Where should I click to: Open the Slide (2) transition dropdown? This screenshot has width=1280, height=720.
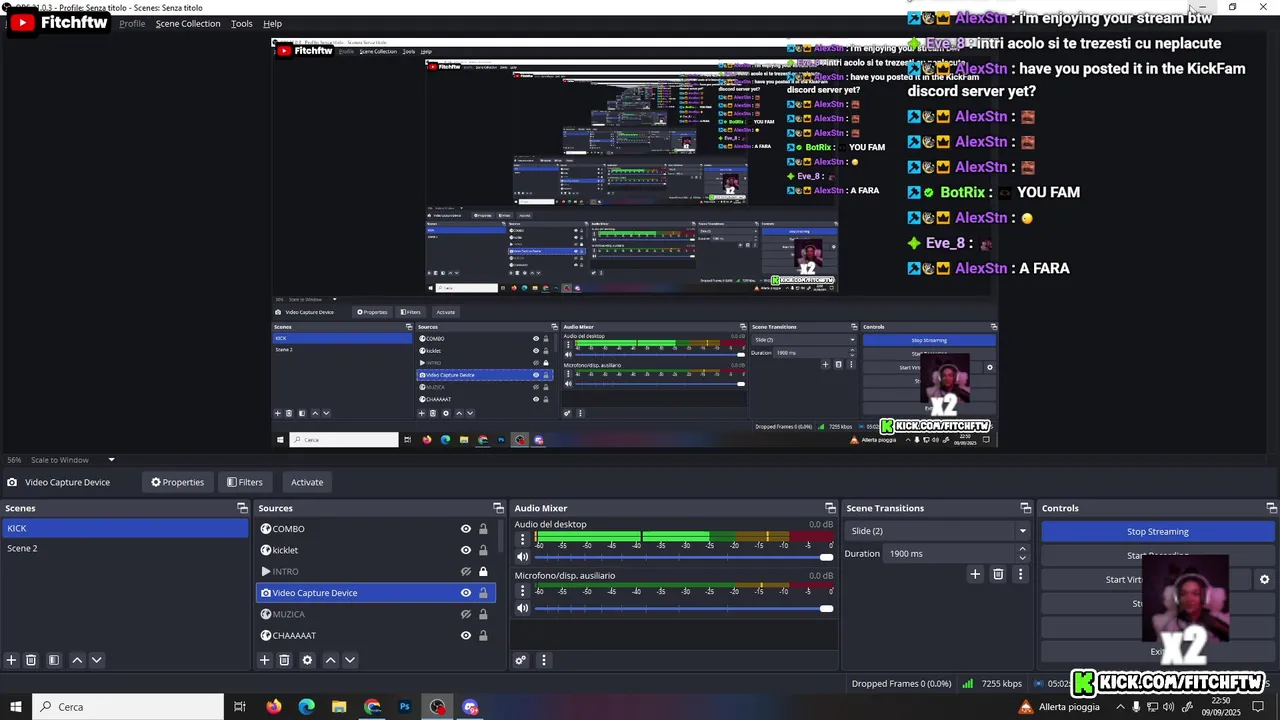point(937,531)
